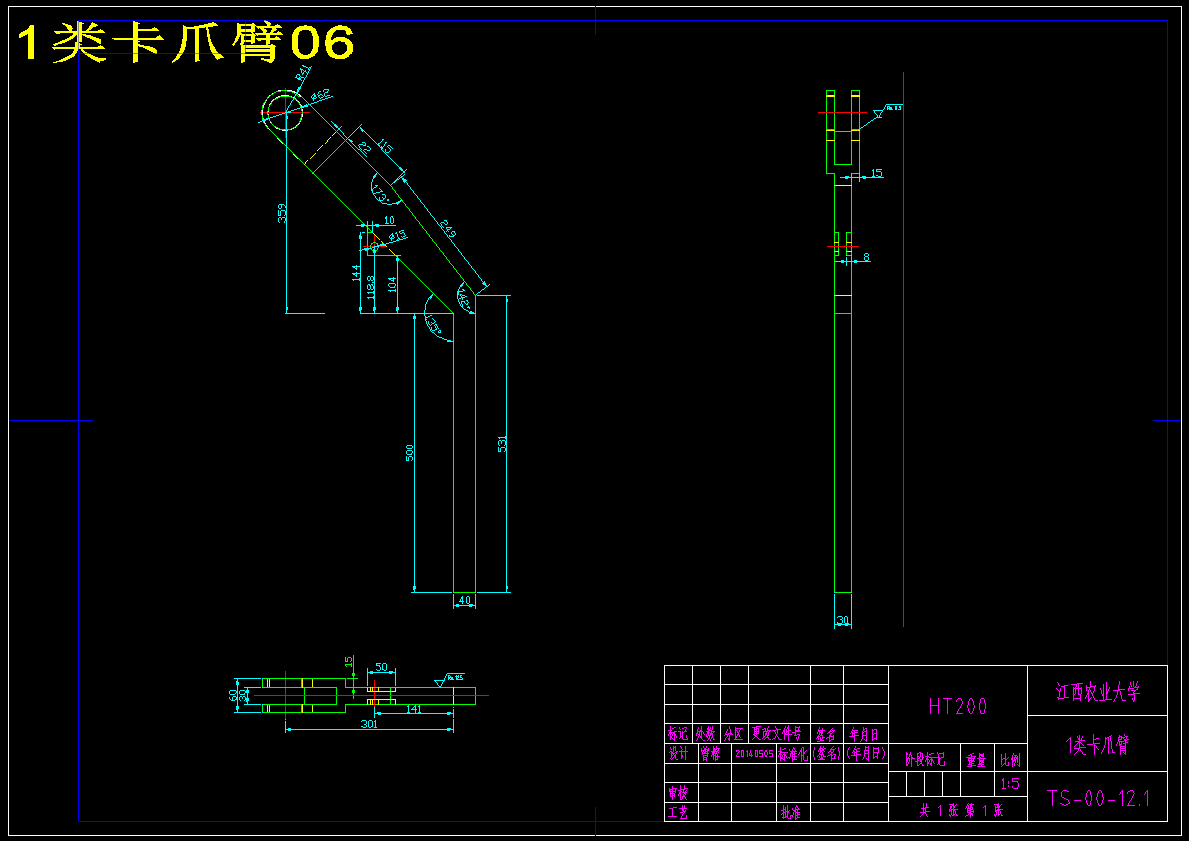The image size is (1189, 841).
Task: Click the magenta part name "1类卡爪臂" in the title block
Action: (1097, 745)
